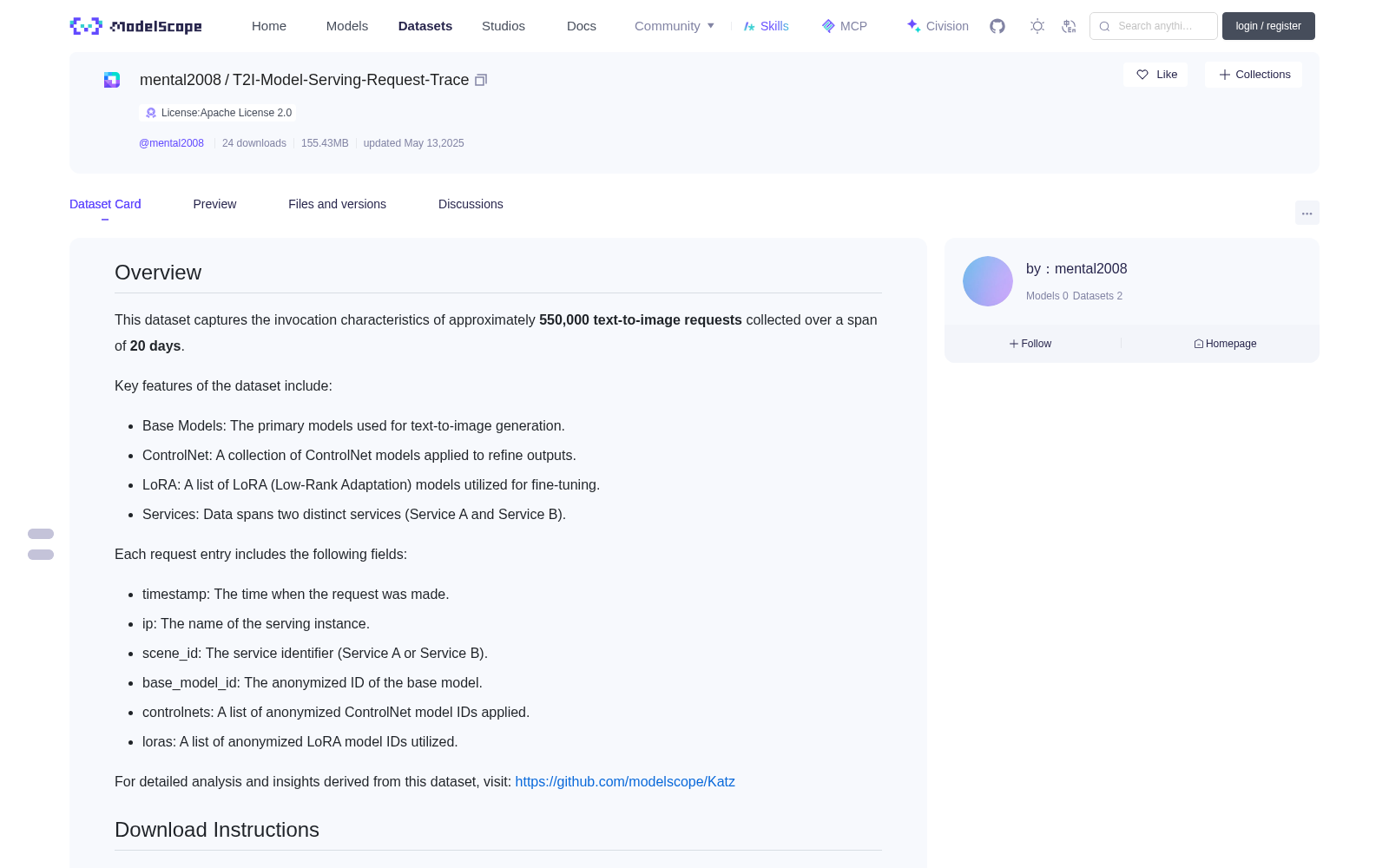Click the 'controlnets' field bullet line
1389x868 pixels.
(336, 713)
